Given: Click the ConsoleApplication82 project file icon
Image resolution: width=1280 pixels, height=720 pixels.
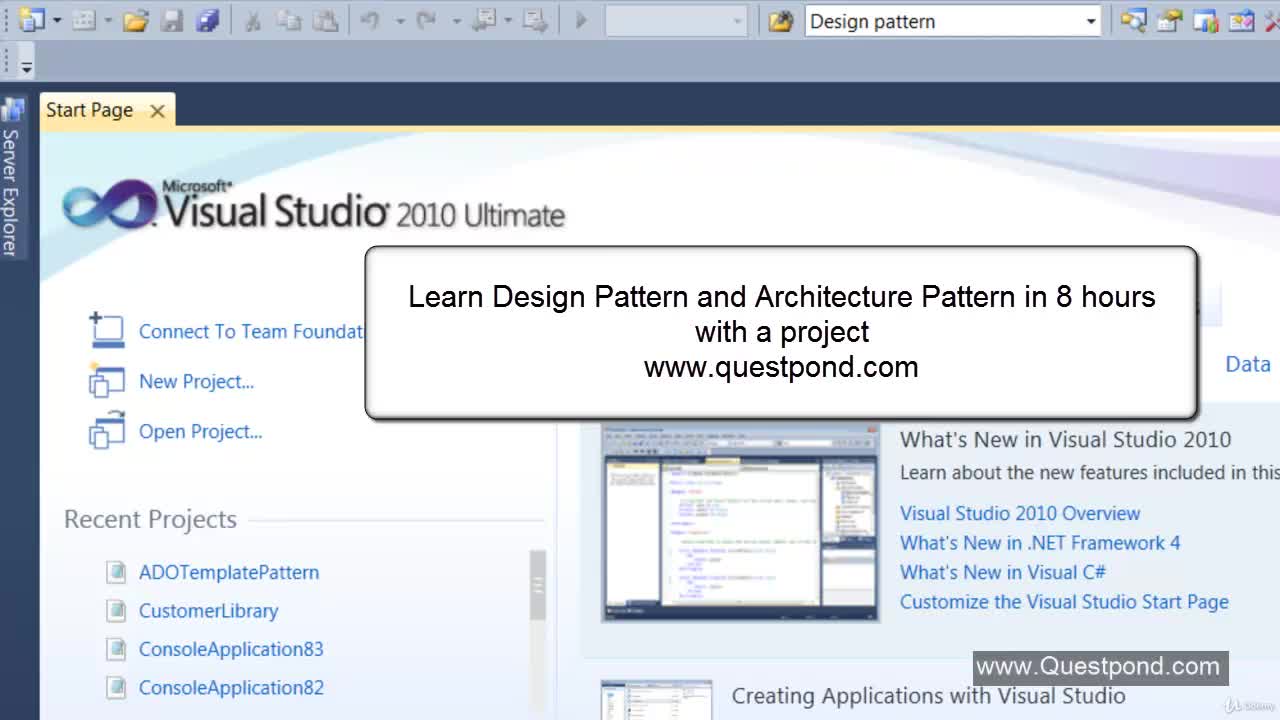Looking at the screenshot, I should click(x=117, y=687).
